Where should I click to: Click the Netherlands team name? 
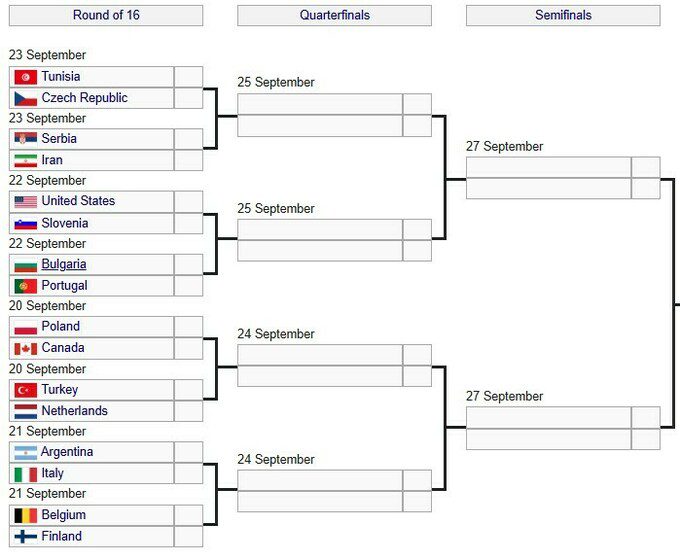(74, 411)
